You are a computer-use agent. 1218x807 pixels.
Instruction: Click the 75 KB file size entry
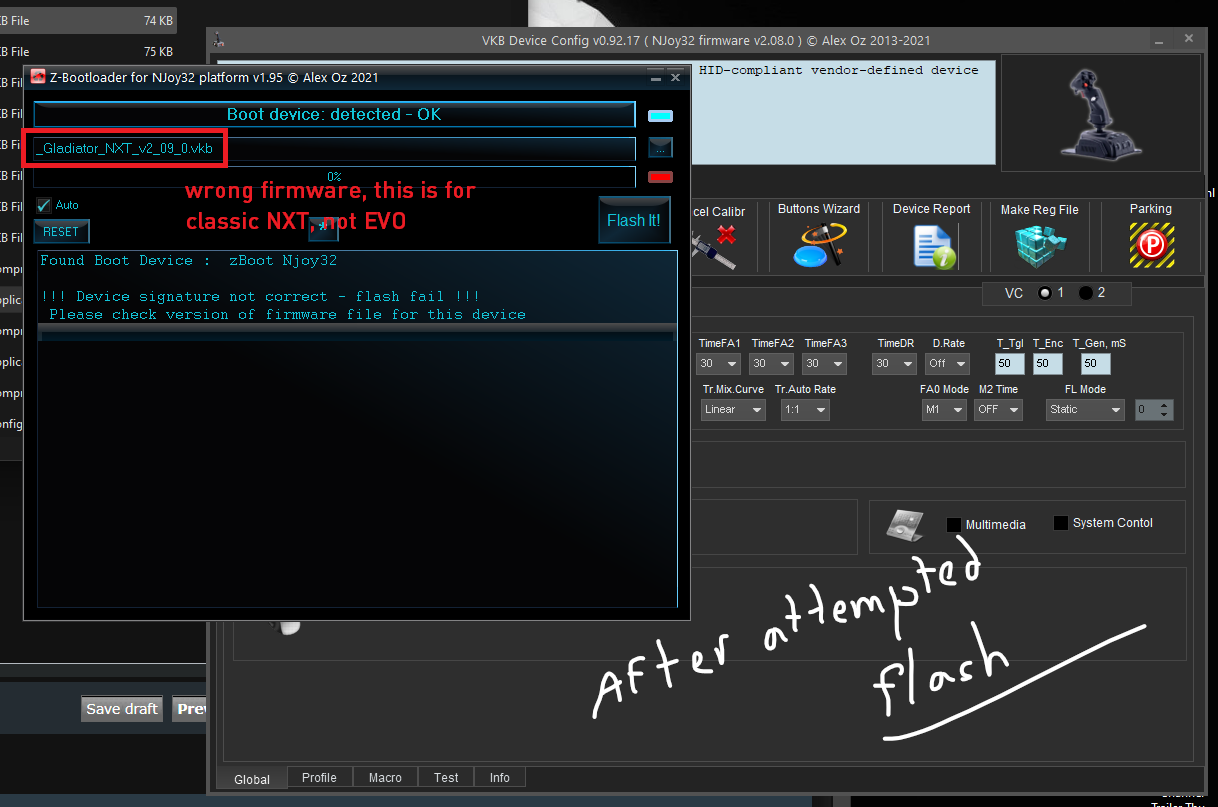coord(158,51)
